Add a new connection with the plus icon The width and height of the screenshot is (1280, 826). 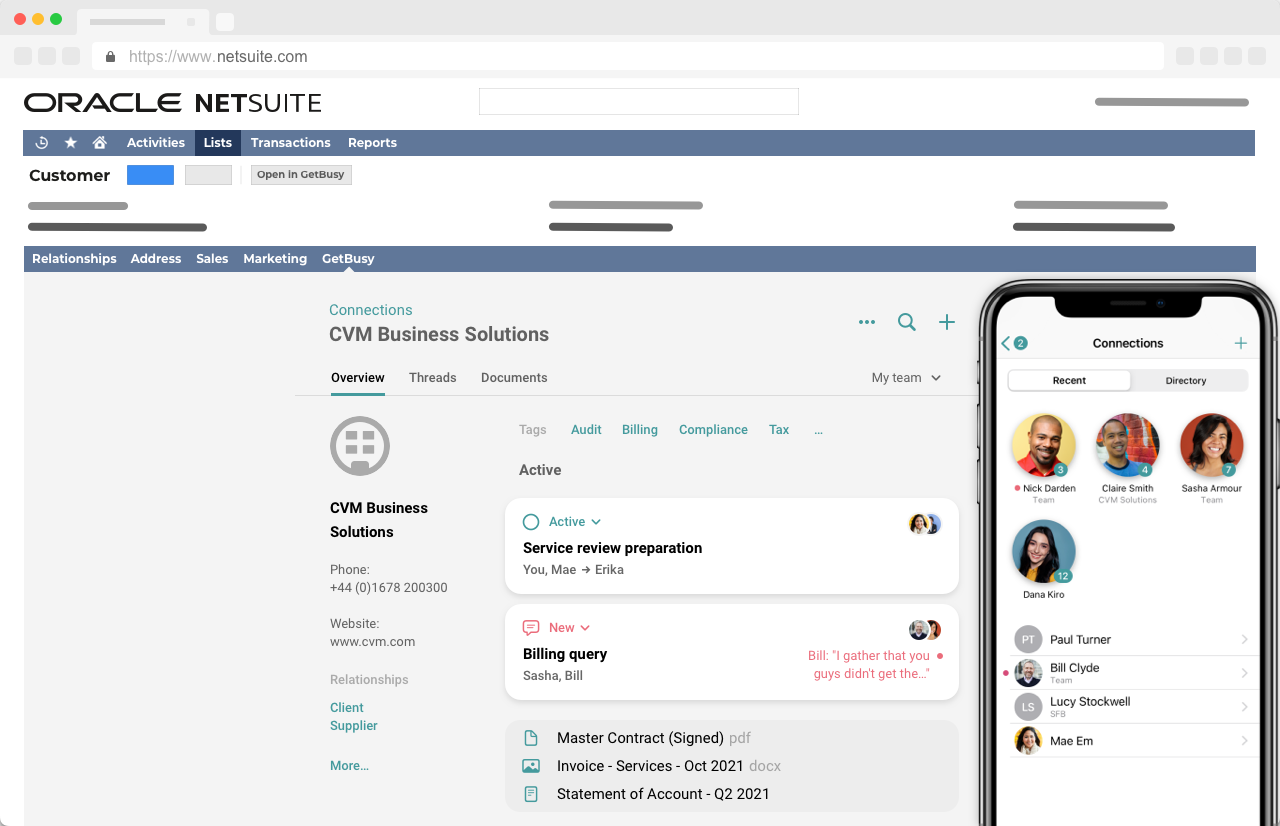(946, 322)
